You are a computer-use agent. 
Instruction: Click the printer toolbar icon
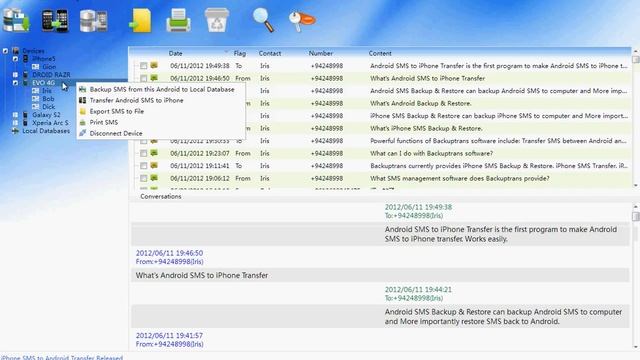point(178,20)
